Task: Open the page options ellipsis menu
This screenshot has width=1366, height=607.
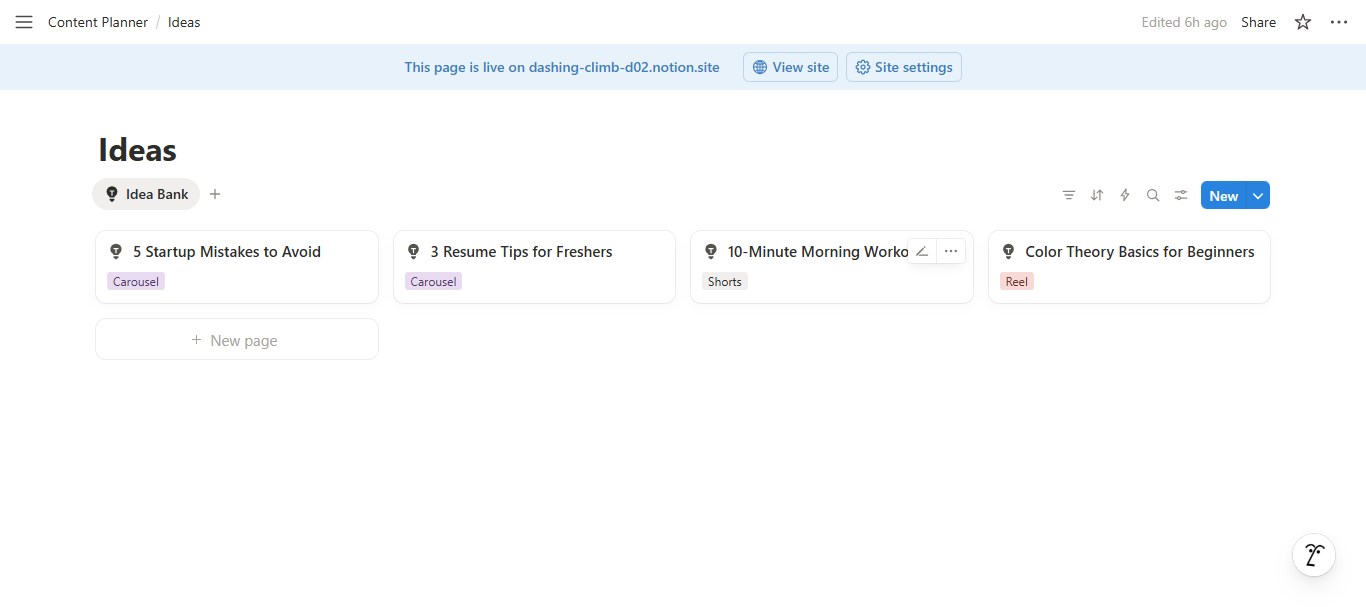Action: tap(1339, 22)
